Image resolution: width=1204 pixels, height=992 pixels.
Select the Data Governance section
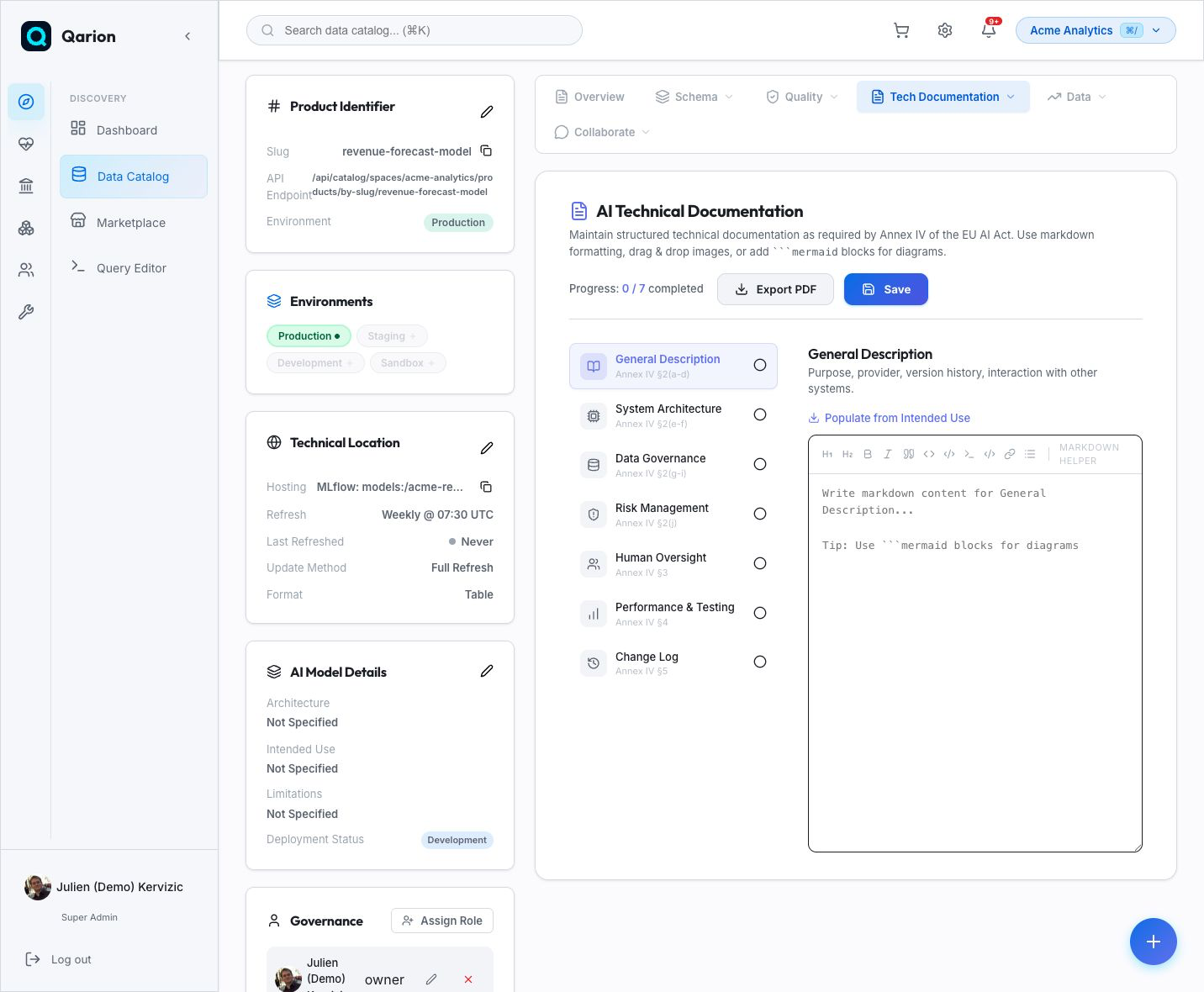point(673,464)
